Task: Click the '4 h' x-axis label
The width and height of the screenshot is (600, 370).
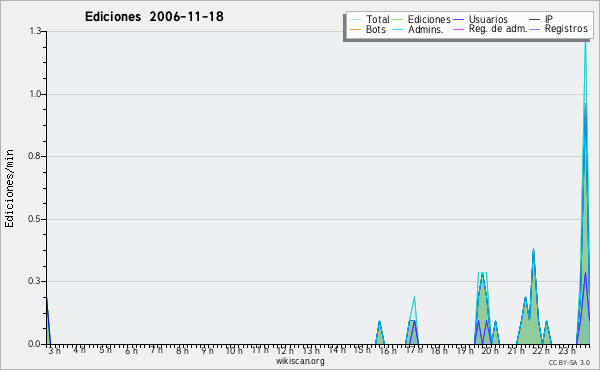Action: click(x=79, y=350)
